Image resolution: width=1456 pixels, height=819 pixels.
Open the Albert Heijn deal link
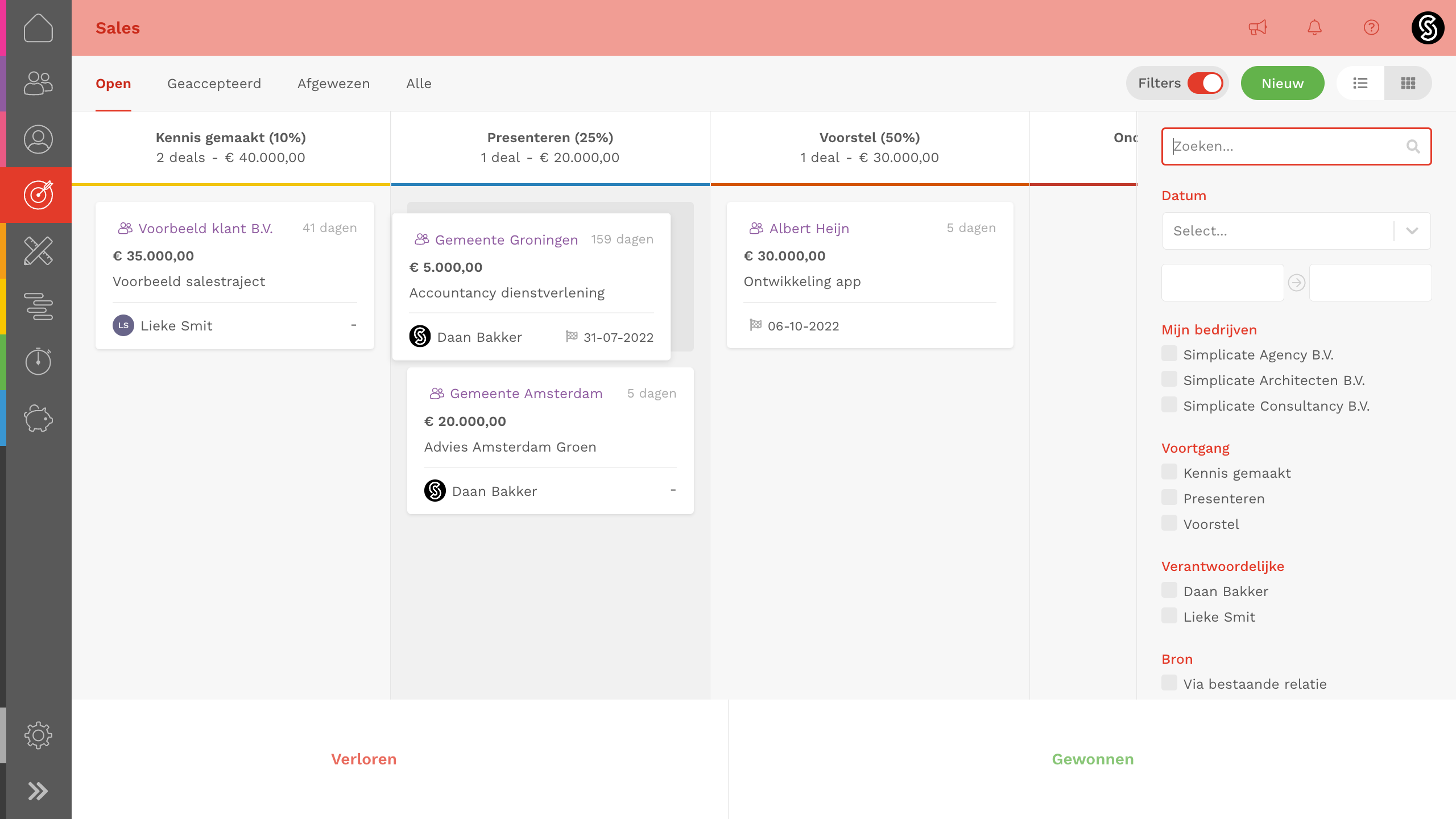point(809,228)
